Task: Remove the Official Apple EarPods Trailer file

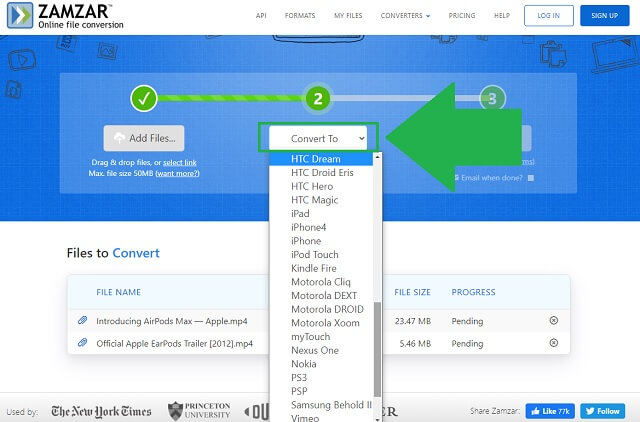Action: tap(553, 343)
